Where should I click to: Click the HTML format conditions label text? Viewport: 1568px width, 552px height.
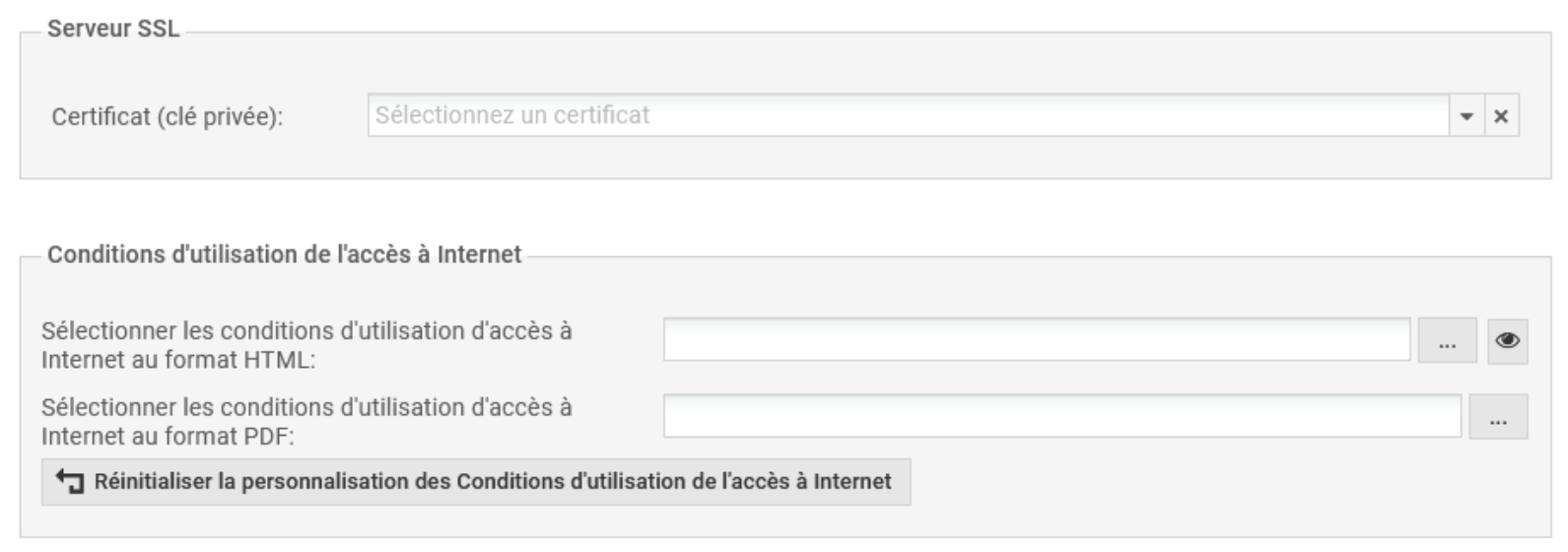pyautogui.click(x=306, y=345)
